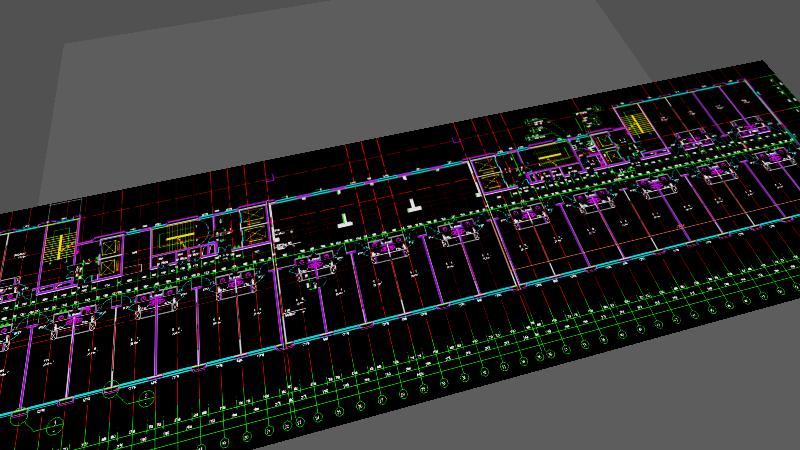Image resolution: width=800 pixels, height=450 pixels.
Task: Click the left white T-shaped symbol
Action: [345, 220]
